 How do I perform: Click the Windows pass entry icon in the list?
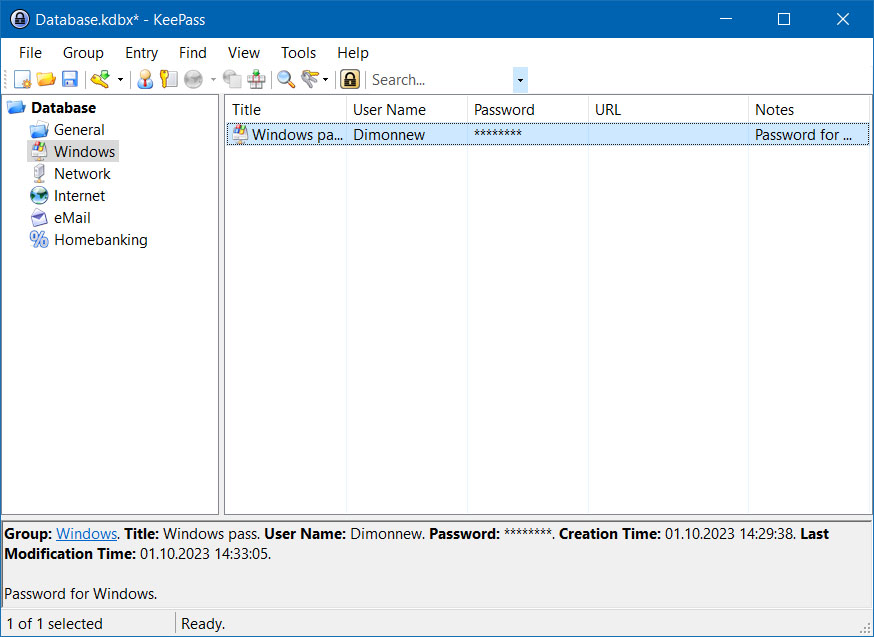click(x=240, y=134)
